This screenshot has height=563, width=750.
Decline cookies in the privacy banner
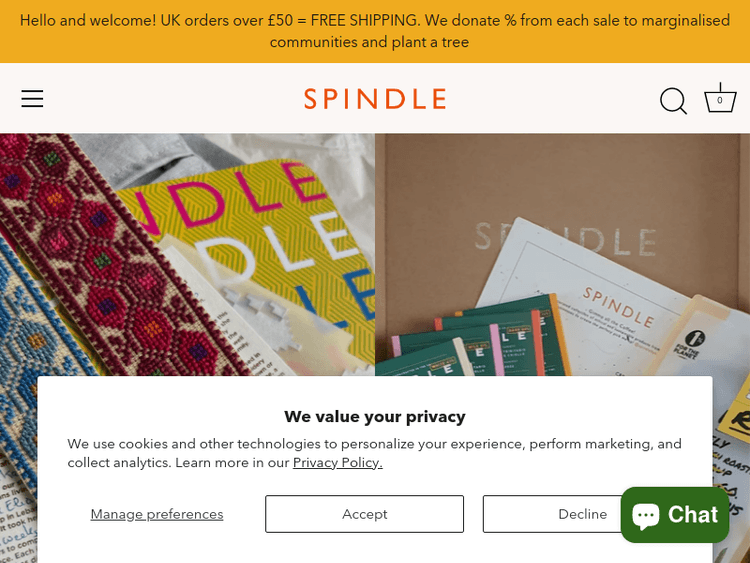[548, 514]
